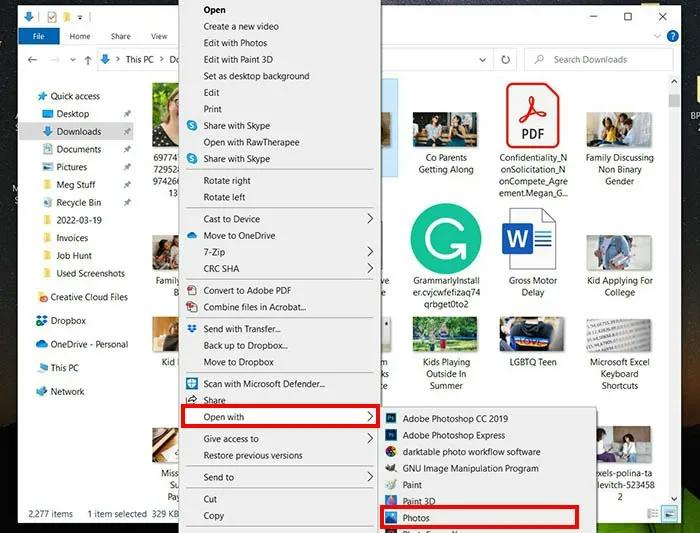Screen dimensions: 700x533
Task: Expand the 7-Zip submenu
Action: 280,252
